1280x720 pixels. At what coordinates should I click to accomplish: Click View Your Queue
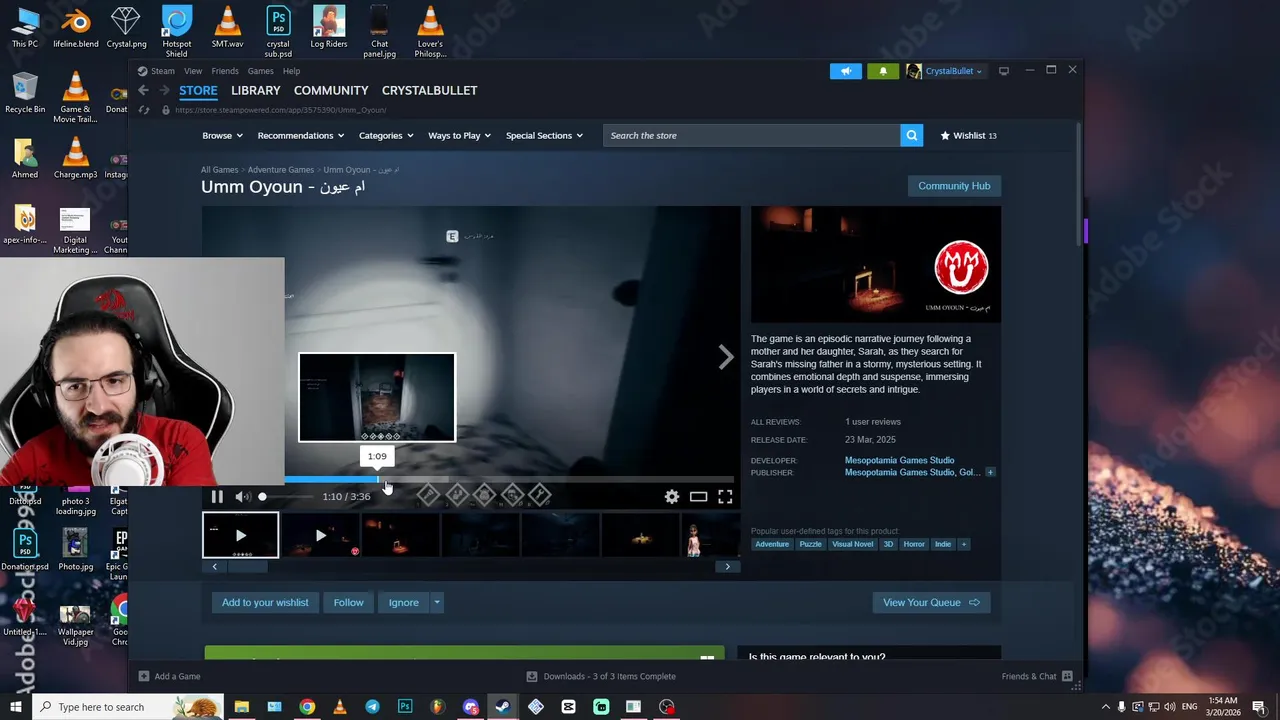(x=931, y=602)
